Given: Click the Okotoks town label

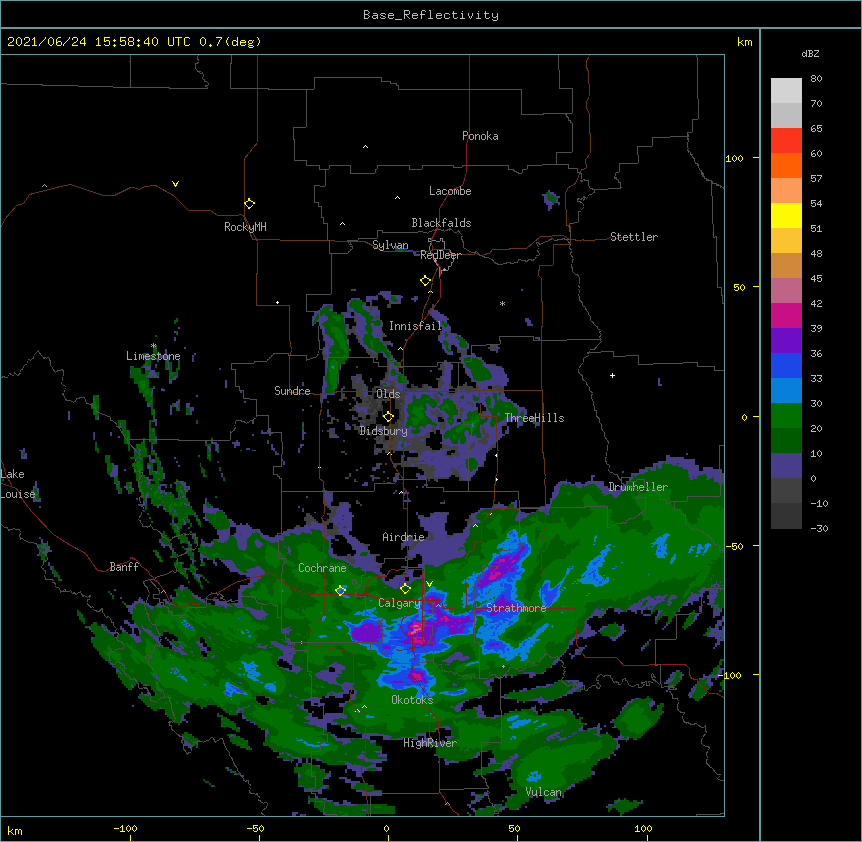Looking at the screenshot, I should [x=412, y=700].
